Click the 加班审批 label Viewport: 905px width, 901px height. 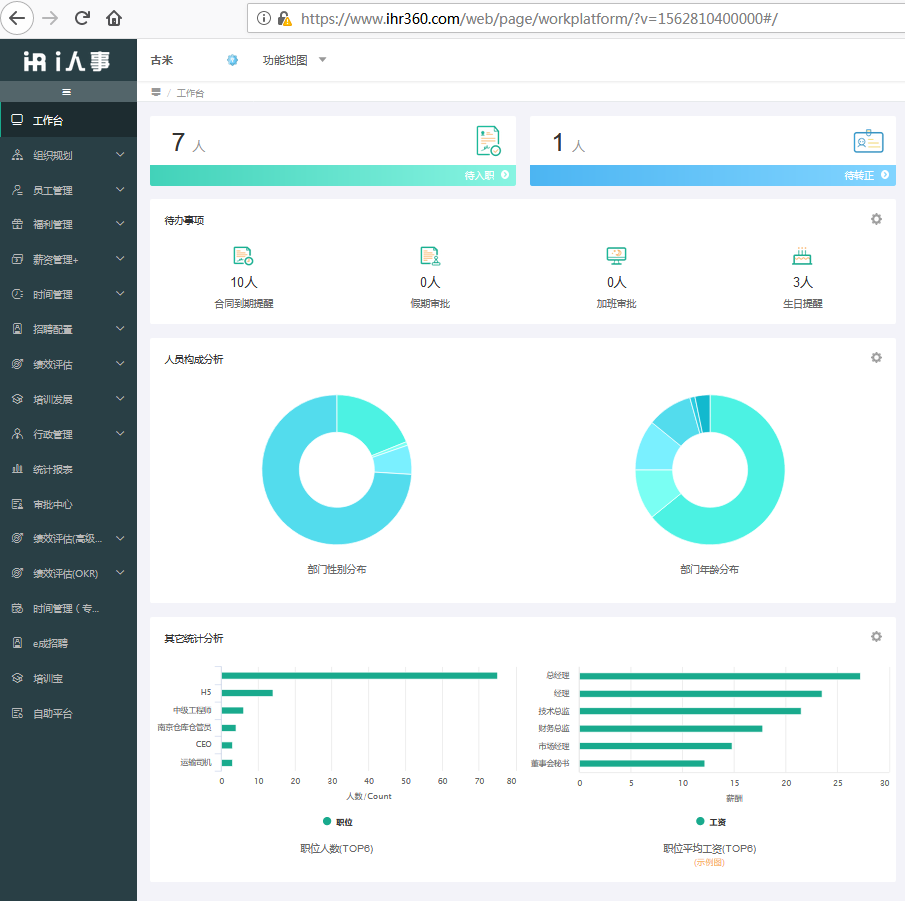616,304
